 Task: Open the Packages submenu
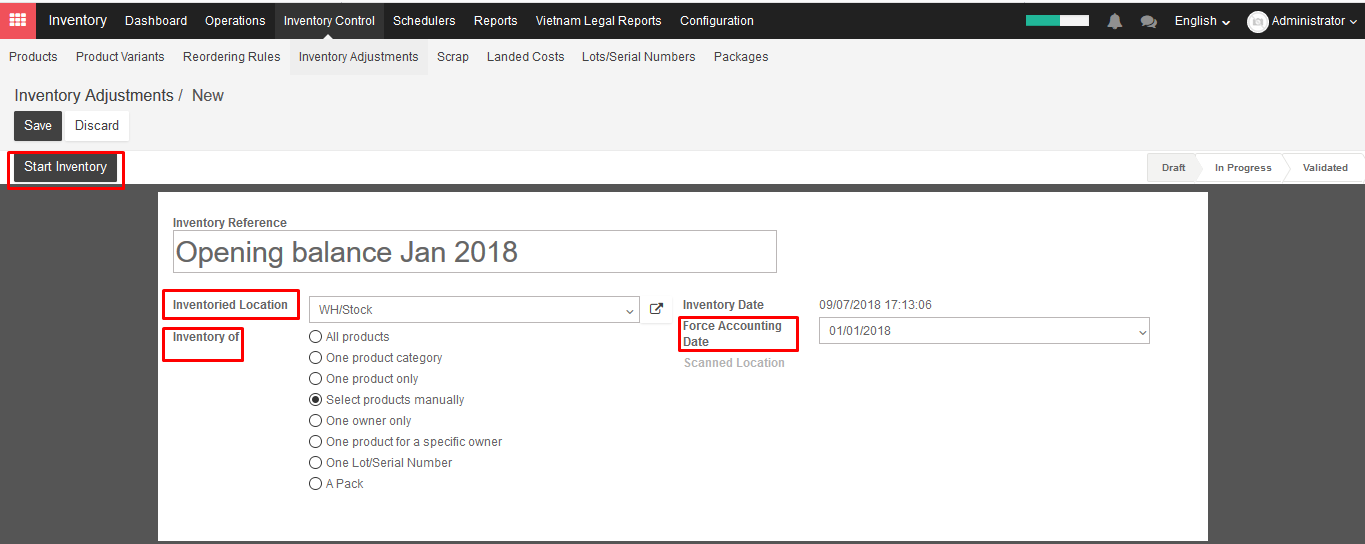click(x=741, y=57)
